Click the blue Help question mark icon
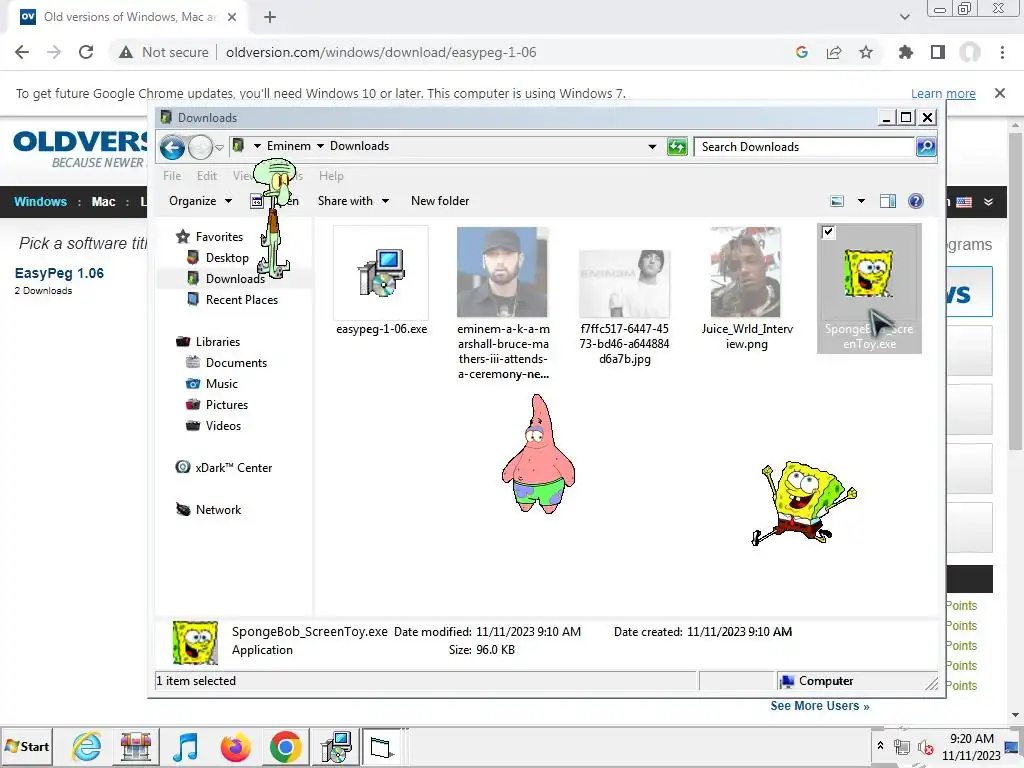This screenshot has width=1024, height=768. pos(916,201)
